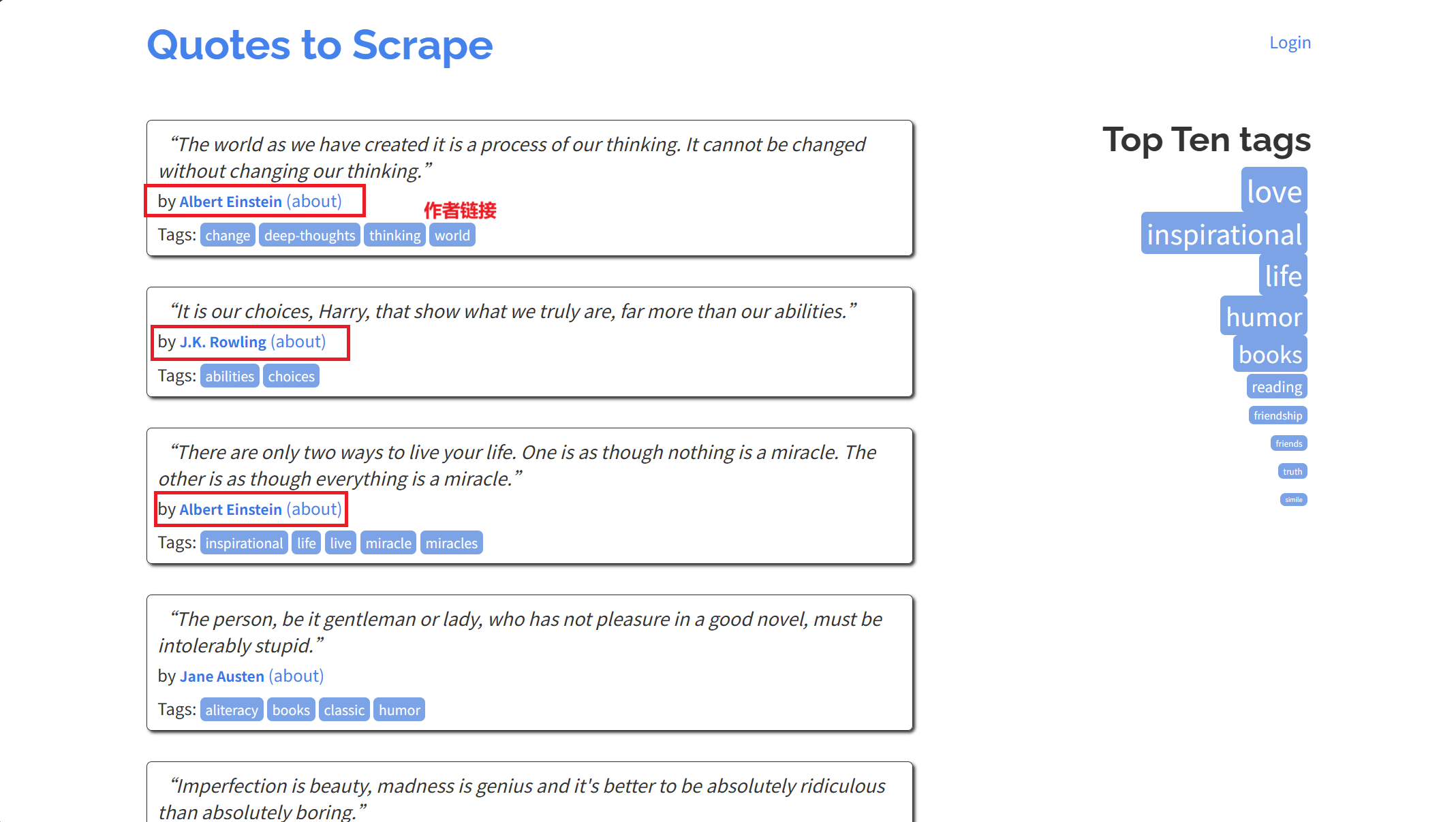Open the 'friendship' top tag
Screen dimensions: 1456x822
(x=1277, y=415)
